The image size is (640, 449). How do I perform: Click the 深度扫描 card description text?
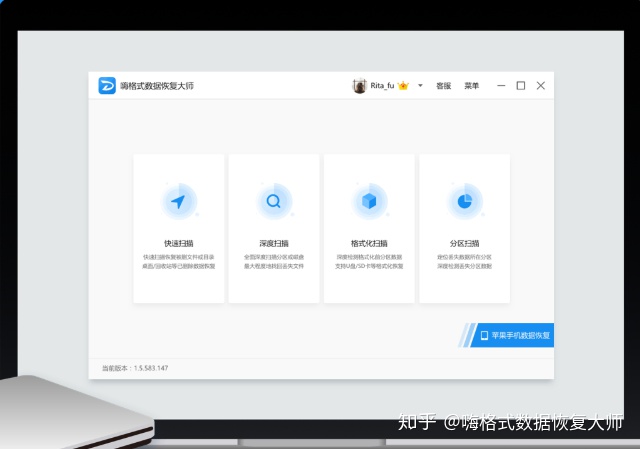pyautogui.click(x=274, y=262)
